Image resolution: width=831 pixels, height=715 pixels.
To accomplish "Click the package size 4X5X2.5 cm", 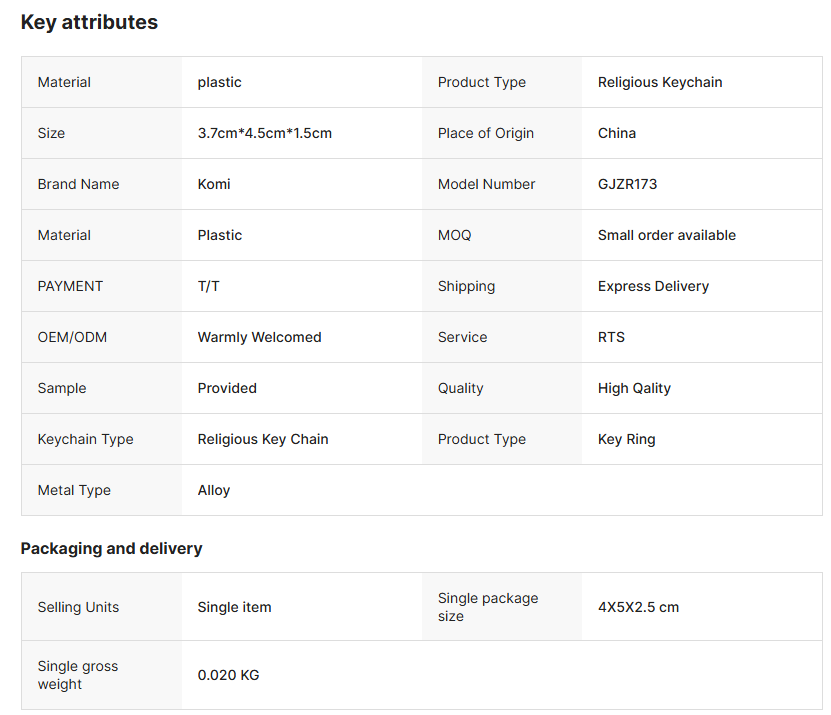I will click(638, 607).
